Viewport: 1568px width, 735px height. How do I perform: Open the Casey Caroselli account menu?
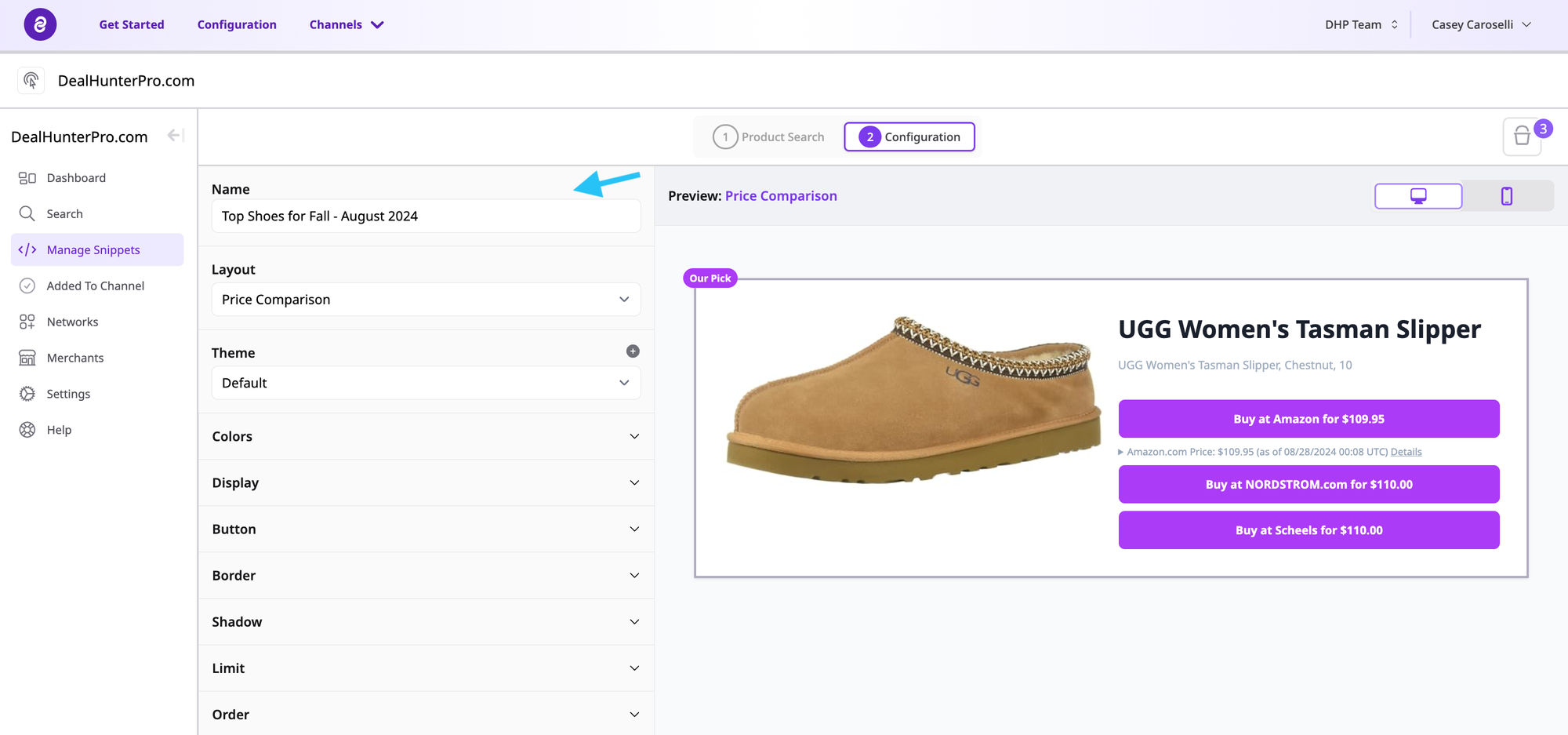1481,24
